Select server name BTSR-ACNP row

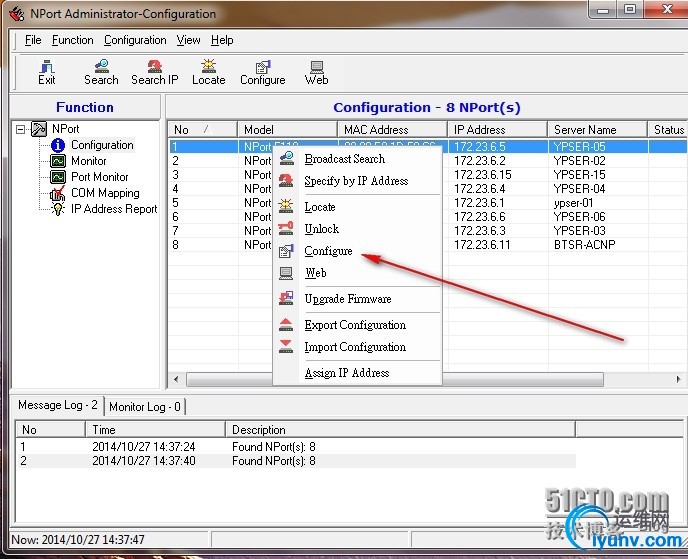point(584,245)
